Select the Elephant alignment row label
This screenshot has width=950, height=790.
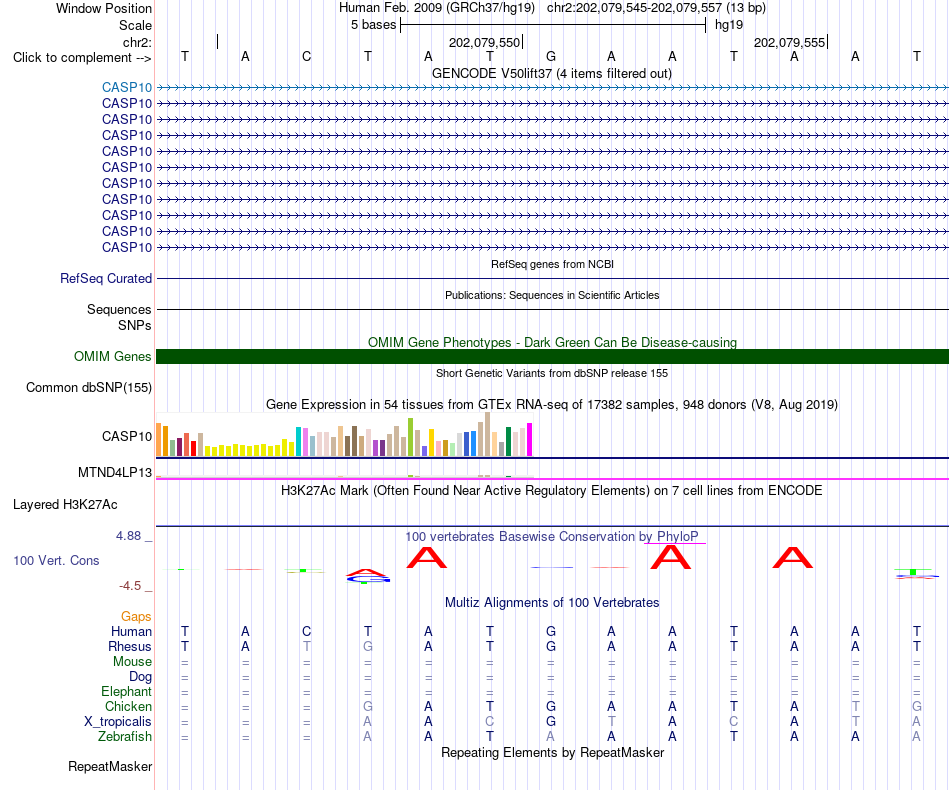(x=126, y=692)
